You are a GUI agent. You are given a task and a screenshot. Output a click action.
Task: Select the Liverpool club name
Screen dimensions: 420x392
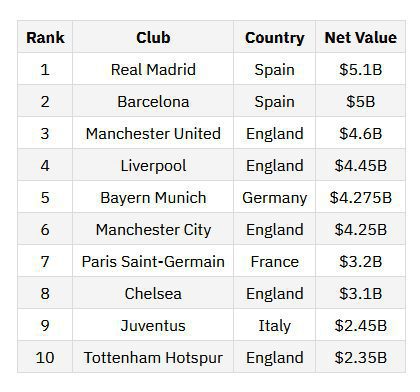[153, 165]
